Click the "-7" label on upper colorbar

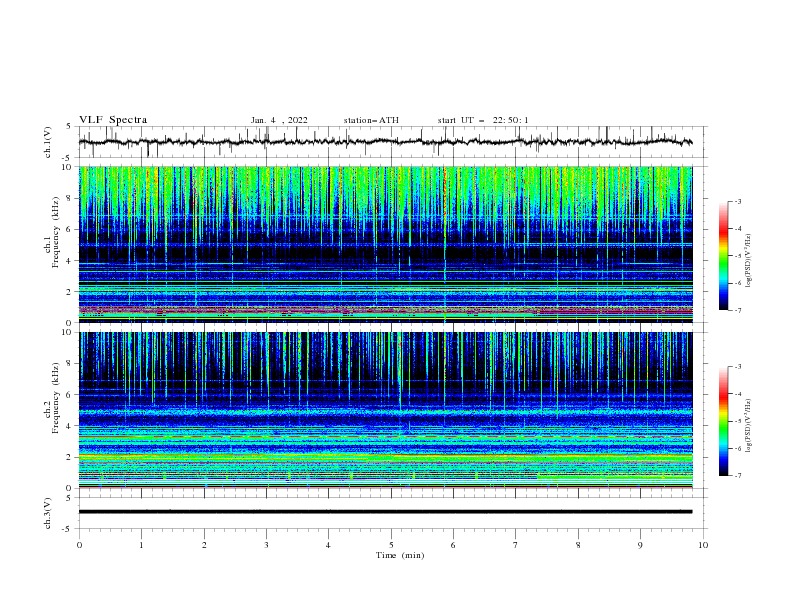click(737, 310)
